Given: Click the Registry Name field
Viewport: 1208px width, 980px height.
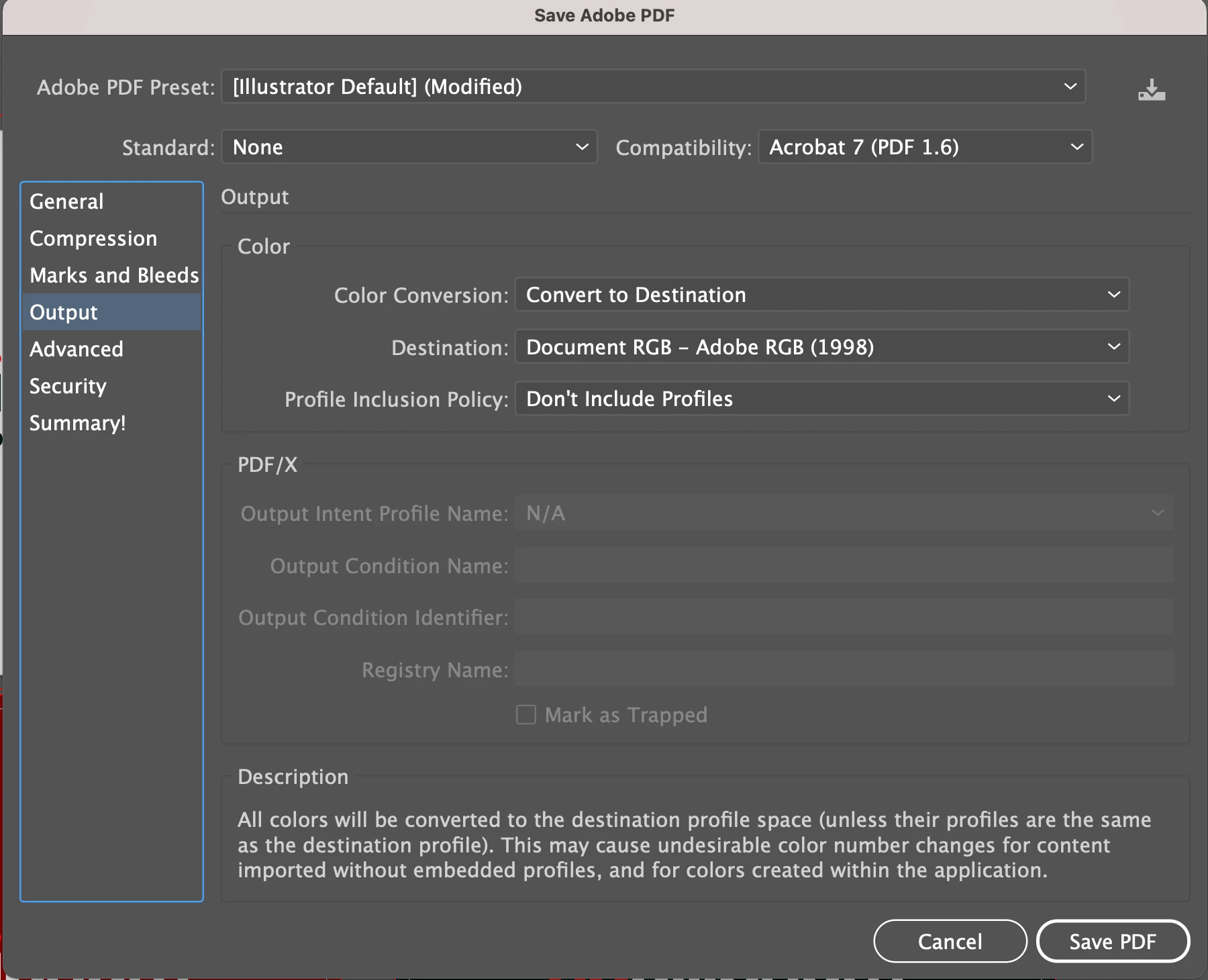Looking at the screenshot, I should point(844,669).
